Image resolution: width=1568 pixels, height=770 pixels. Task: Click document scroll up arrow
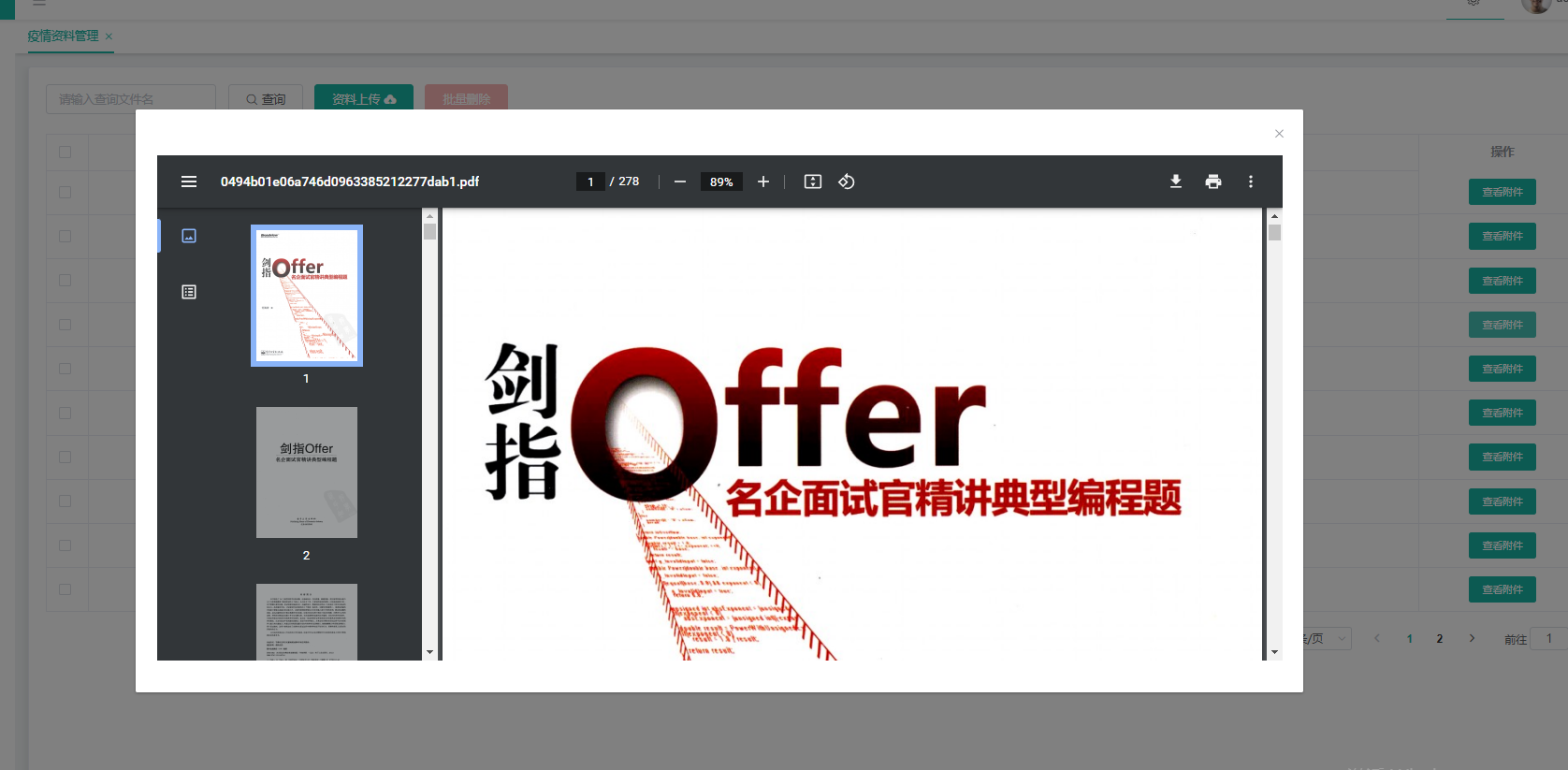1274,216
